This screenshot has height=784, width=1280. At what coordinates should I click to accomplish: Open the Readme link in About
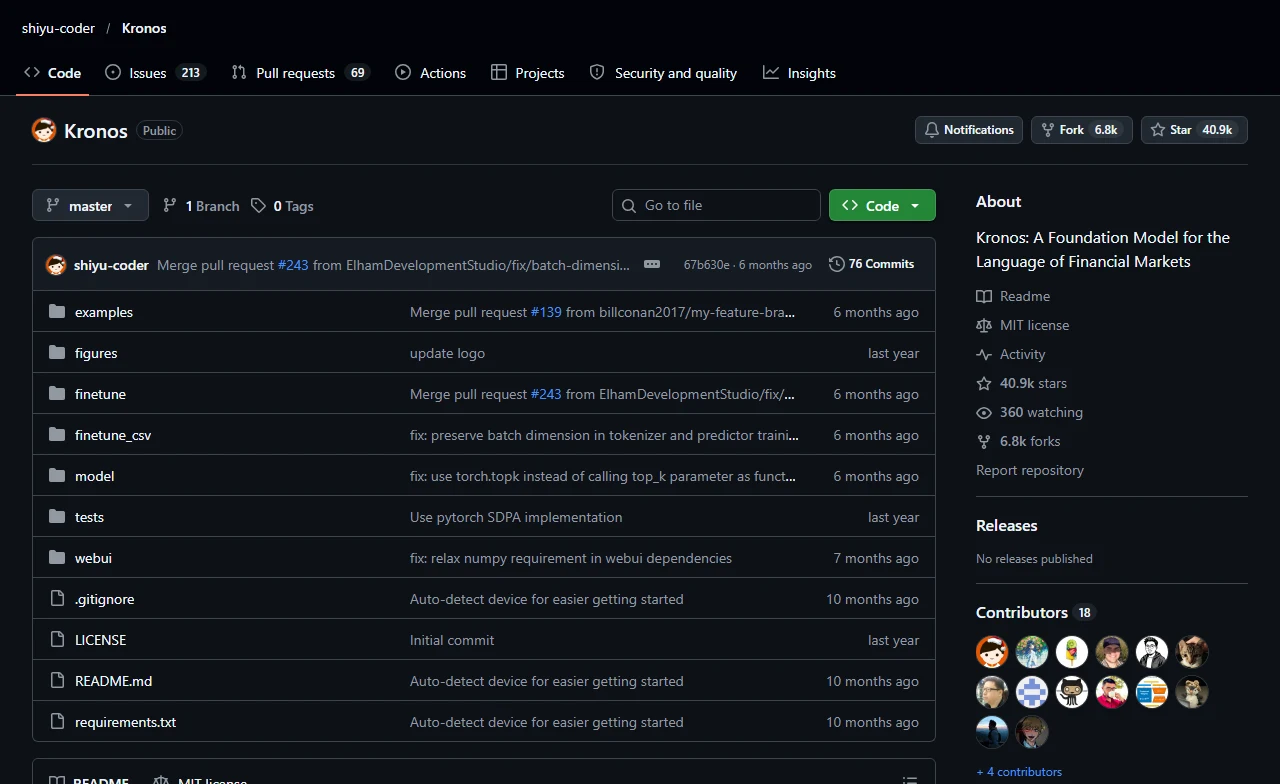1013,296
